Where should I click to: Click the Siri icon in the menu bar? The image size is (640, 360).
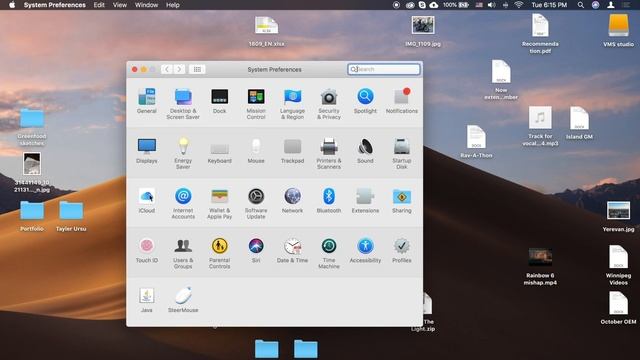pos(596,5)
